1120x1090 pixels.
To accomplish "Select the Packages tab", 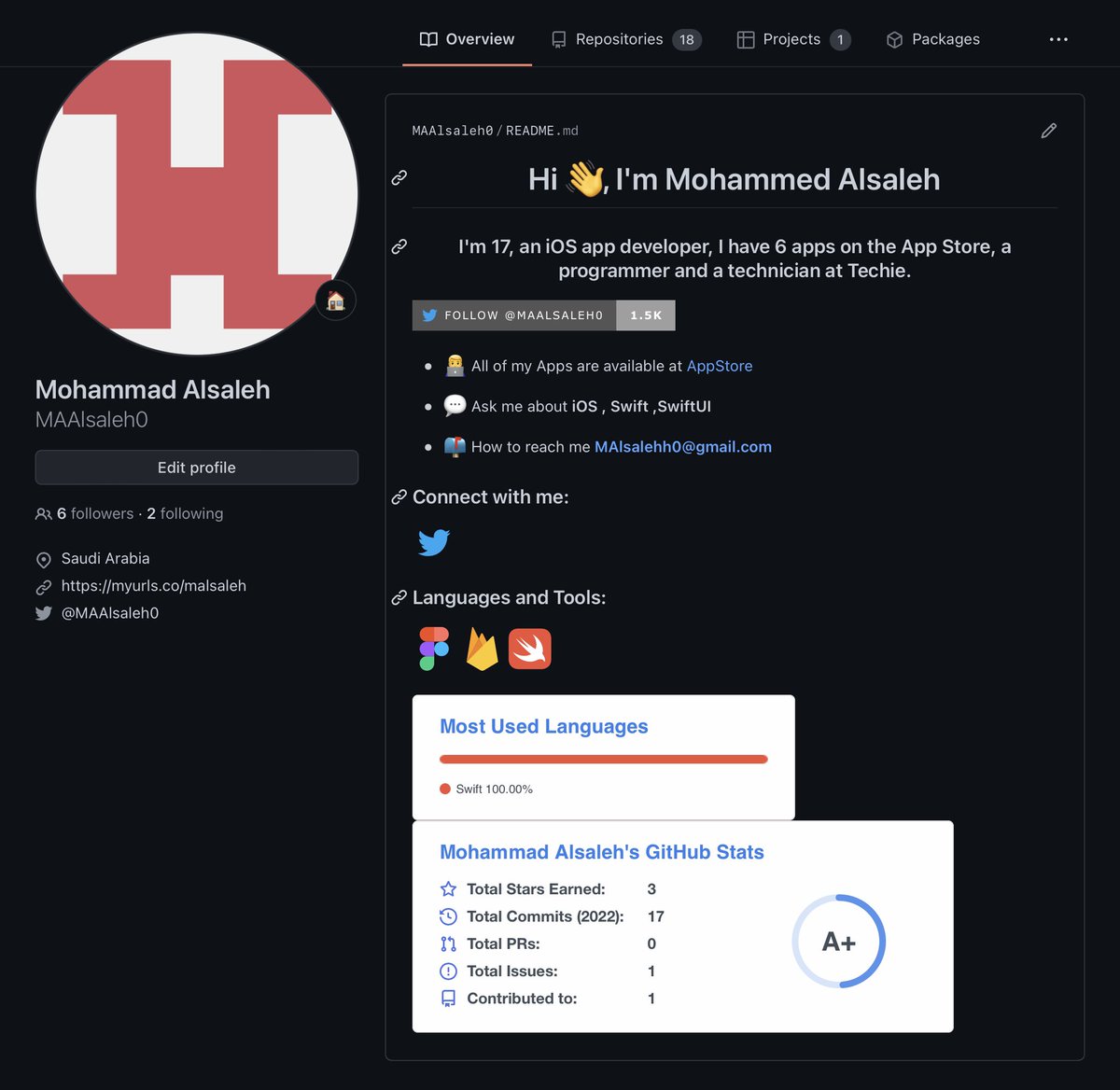I will (933, 39).
